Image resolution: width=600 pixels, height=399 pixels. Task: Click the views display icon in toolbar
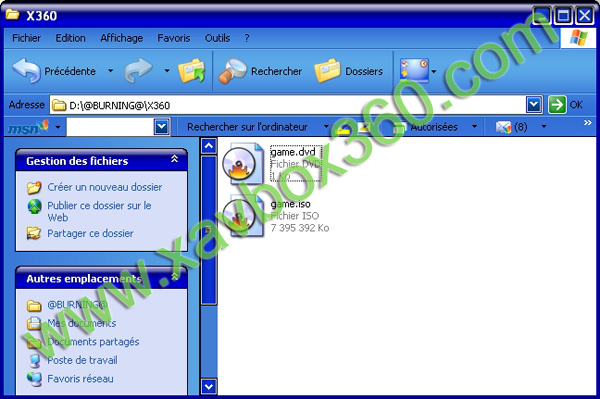(414, 70)
